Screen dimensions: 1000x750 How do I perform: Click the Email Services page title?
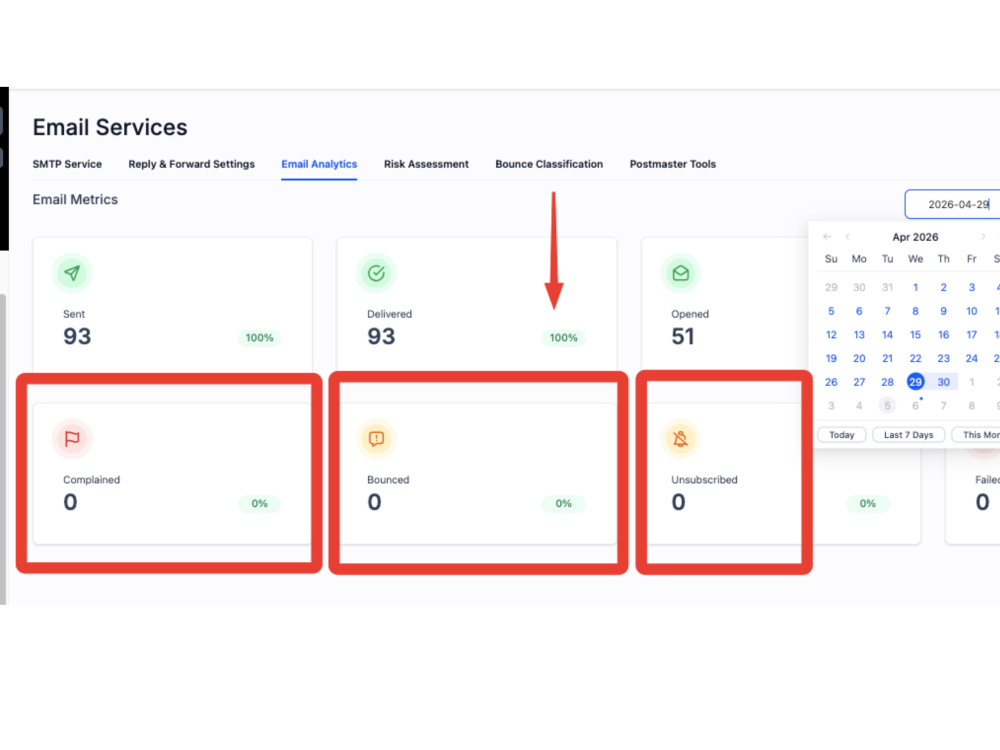point(110,128)
